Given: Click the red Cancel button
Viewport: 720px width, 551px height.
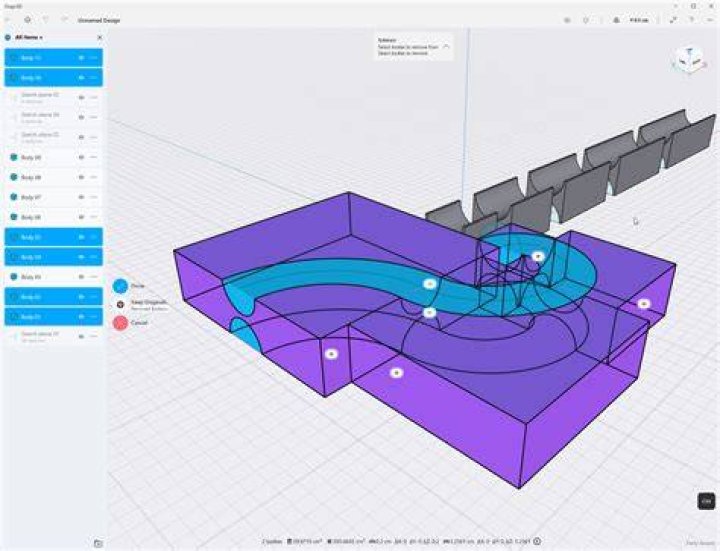Looking at the screenshot, I should pos(120,323).
